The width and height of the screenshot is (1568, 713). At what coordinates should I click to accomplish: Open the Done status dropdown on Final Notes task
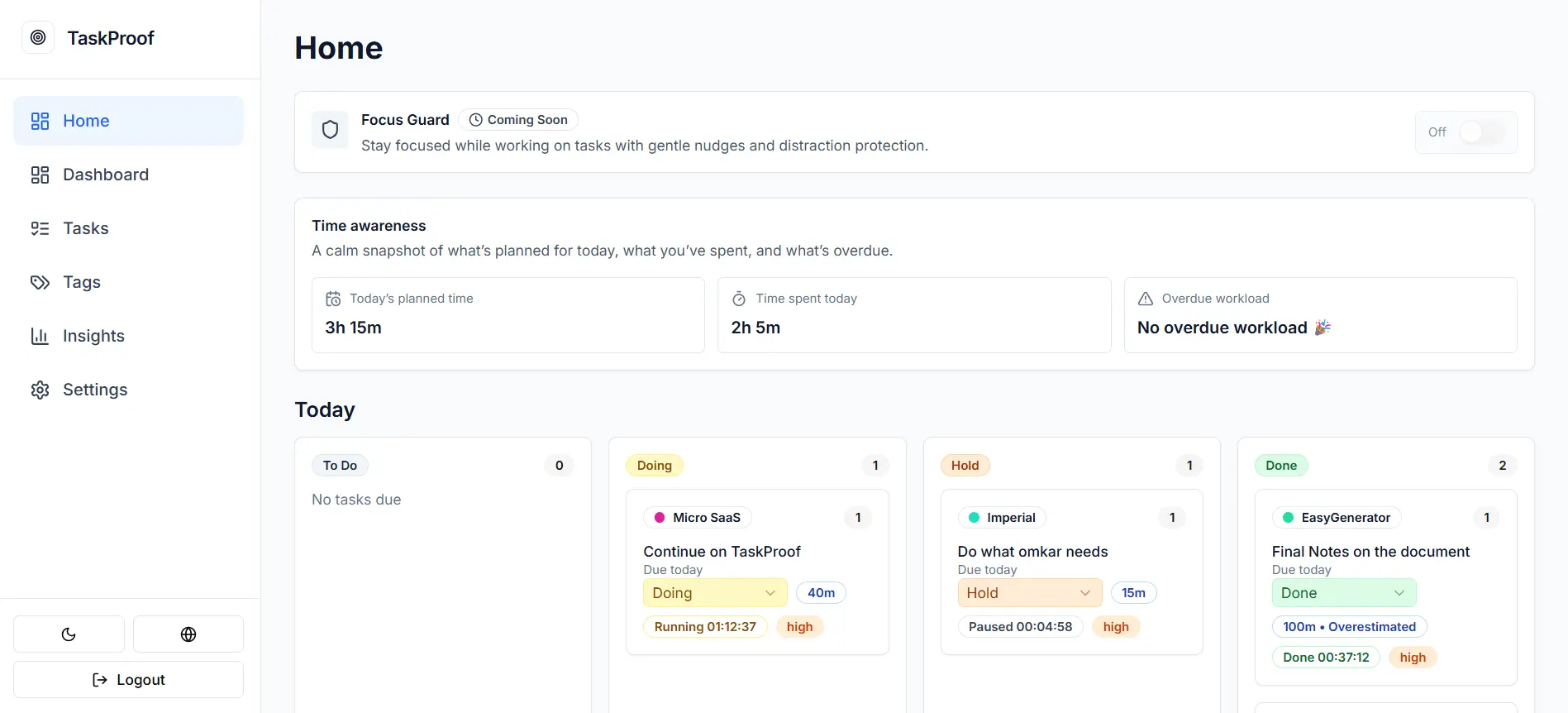(1344, 593)
